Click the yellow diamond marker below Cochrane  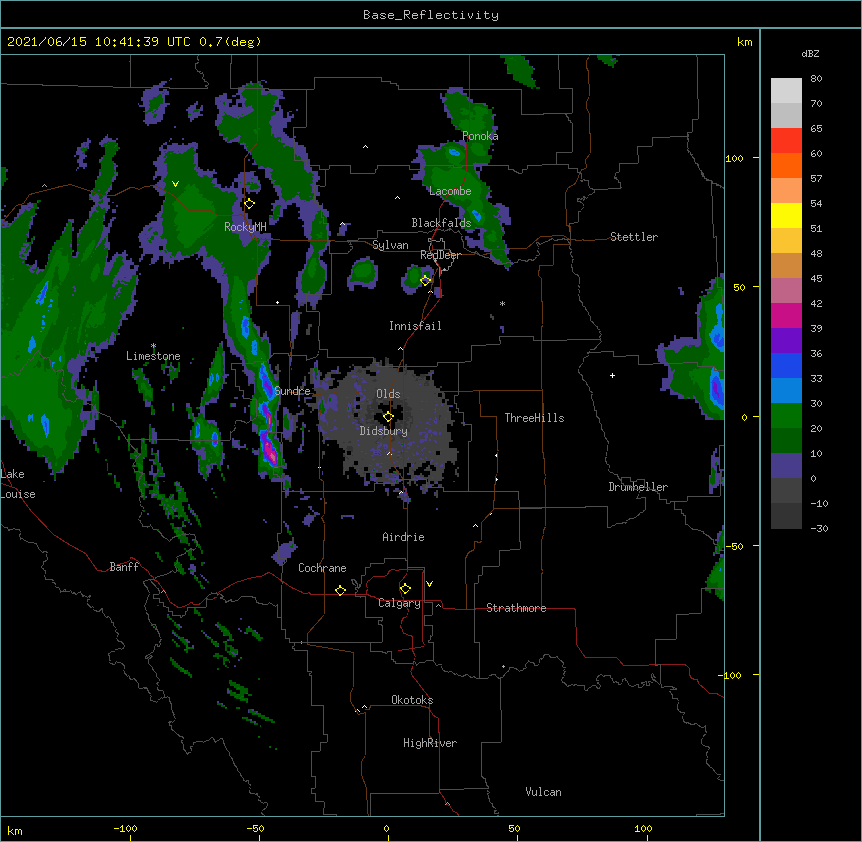click(x=340, y=590)
